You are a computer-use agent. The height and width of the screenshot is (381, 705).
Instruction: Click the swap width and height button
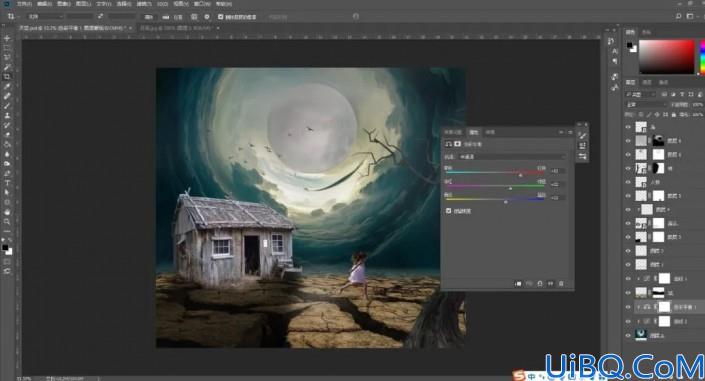[100, 17]
